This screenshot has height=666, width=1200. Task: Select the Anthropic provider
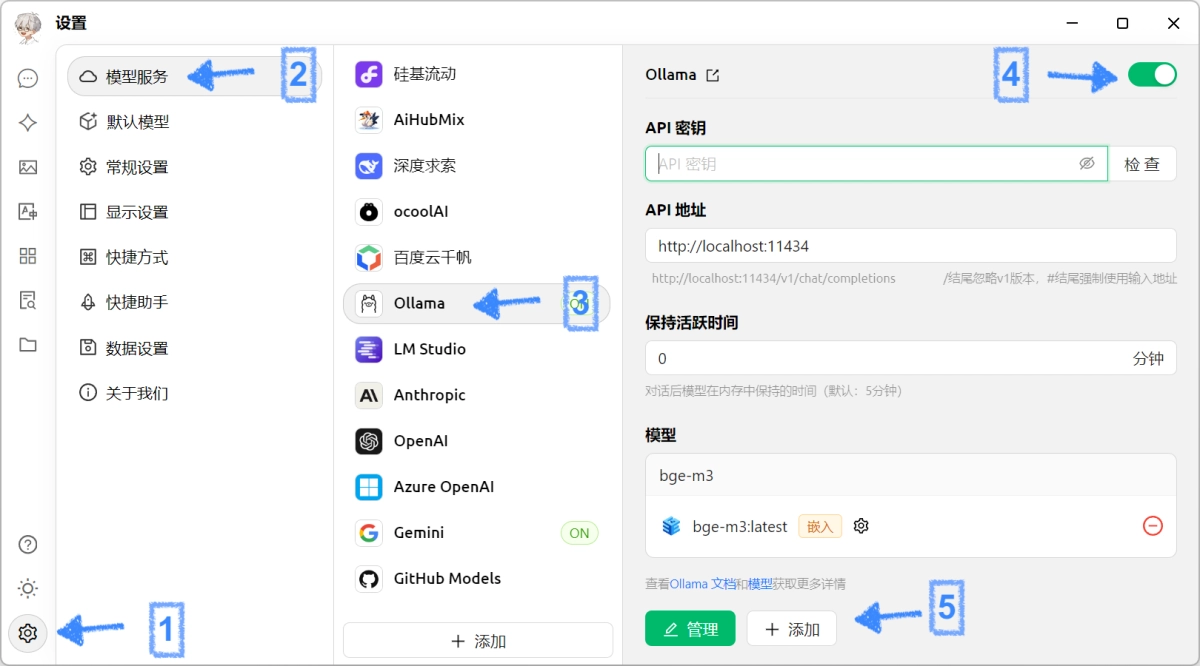point(477,395)
